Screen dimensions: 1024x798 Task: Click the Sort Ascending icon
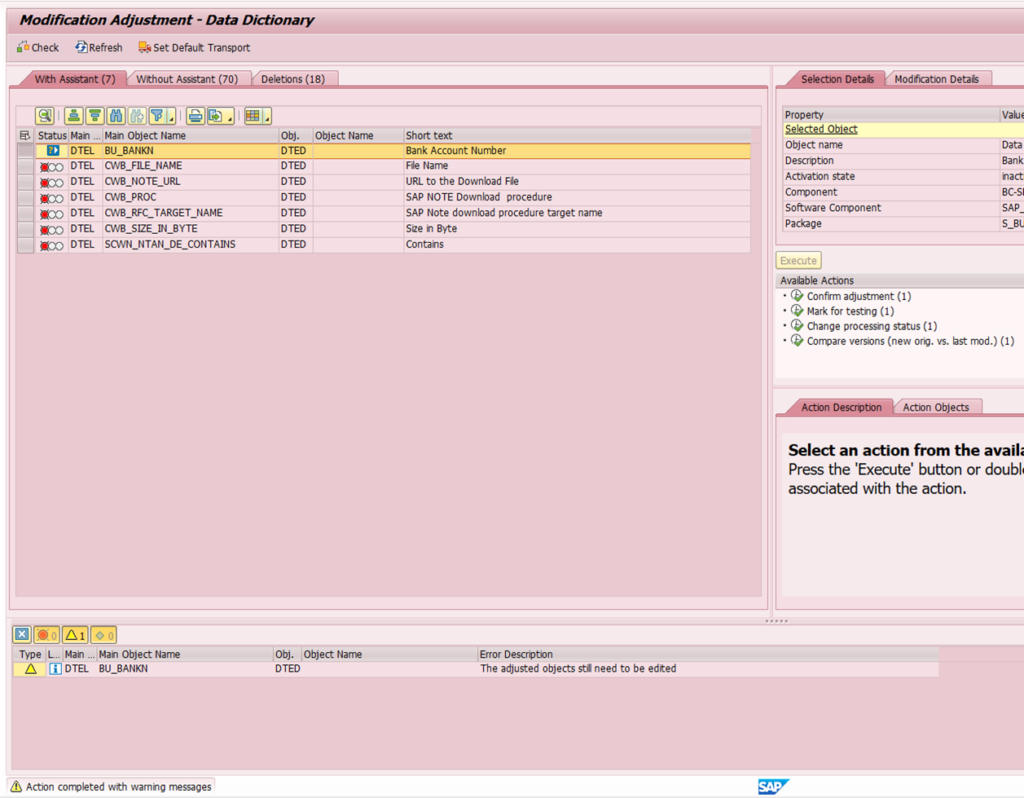74,116
